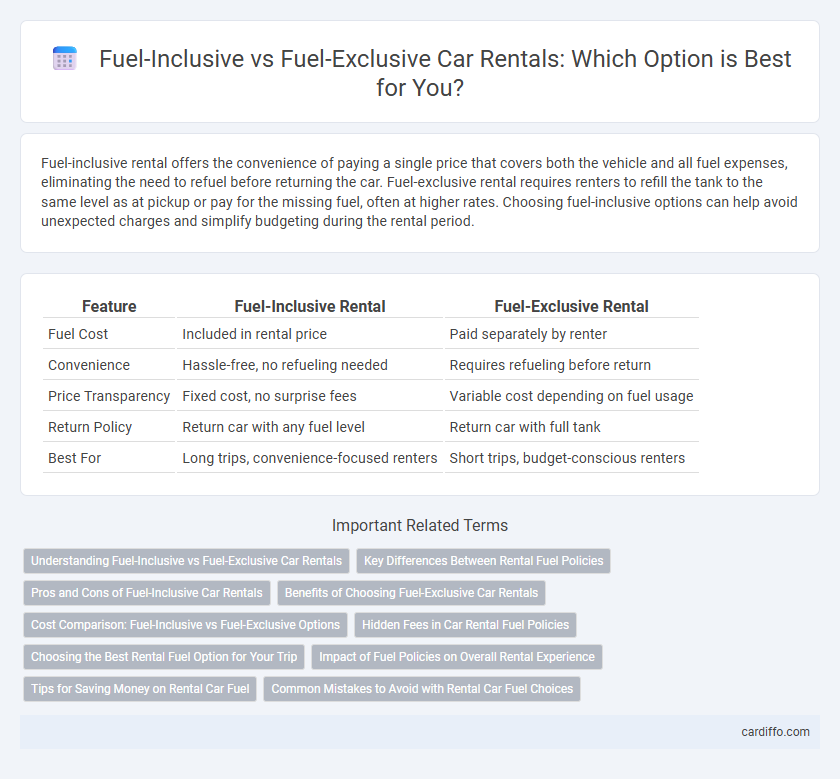Select the 'Fuel Cost' row label
This screenshot has width=840, height=779.
[x=78, y=334]
